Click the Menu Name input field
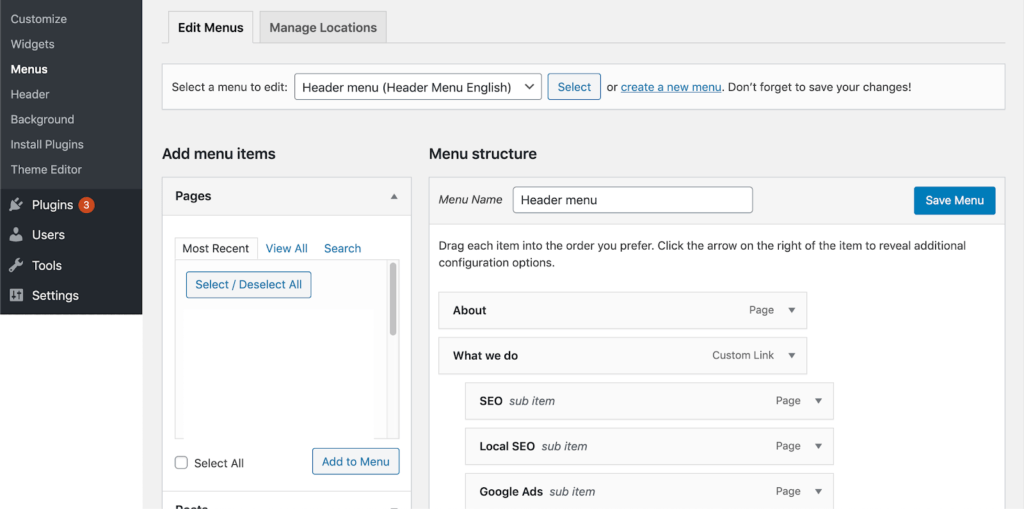The image size is (1024, 509). (632, 200)
